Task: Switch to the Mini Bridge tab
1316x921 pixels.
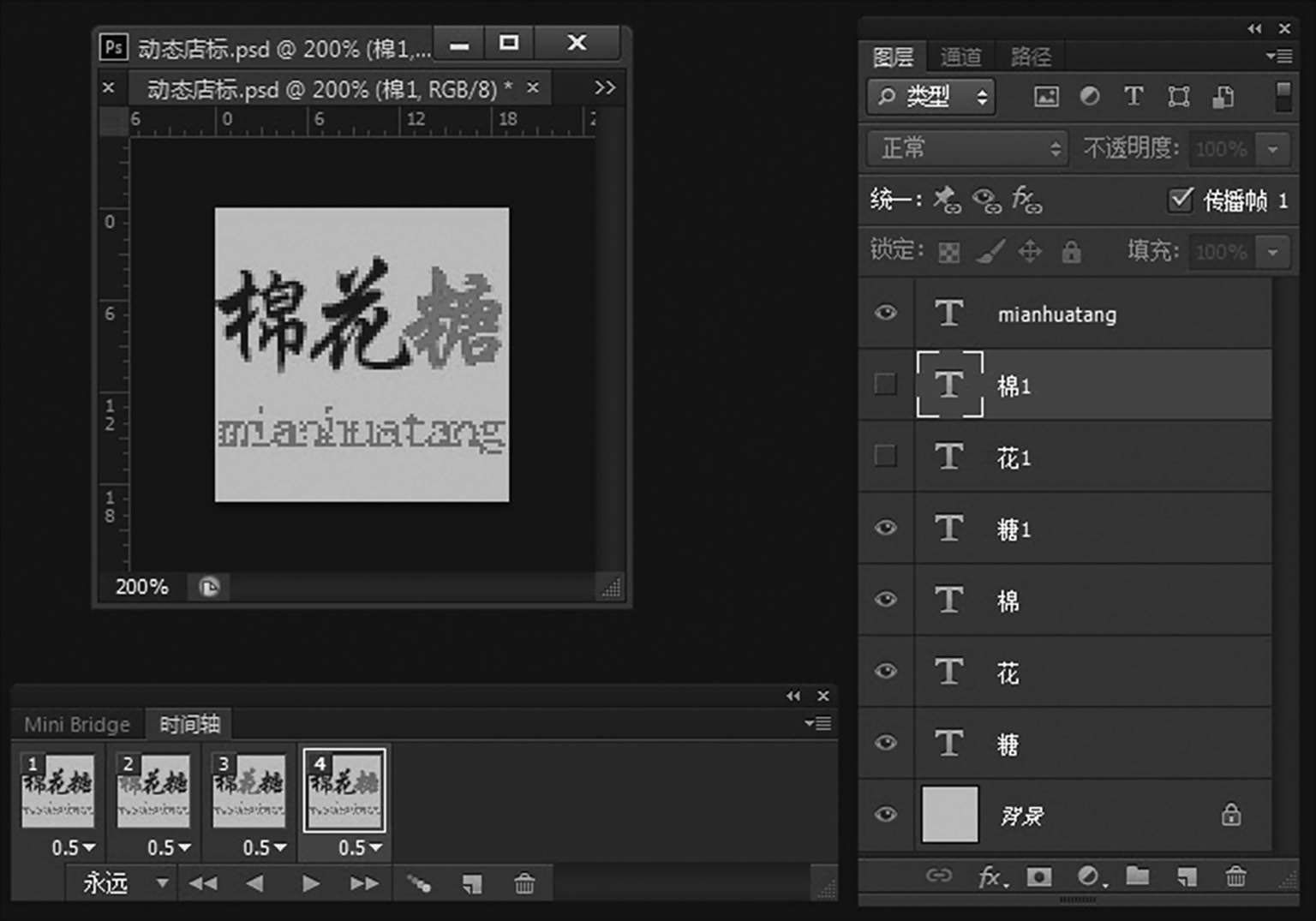Action: [77, 725]
